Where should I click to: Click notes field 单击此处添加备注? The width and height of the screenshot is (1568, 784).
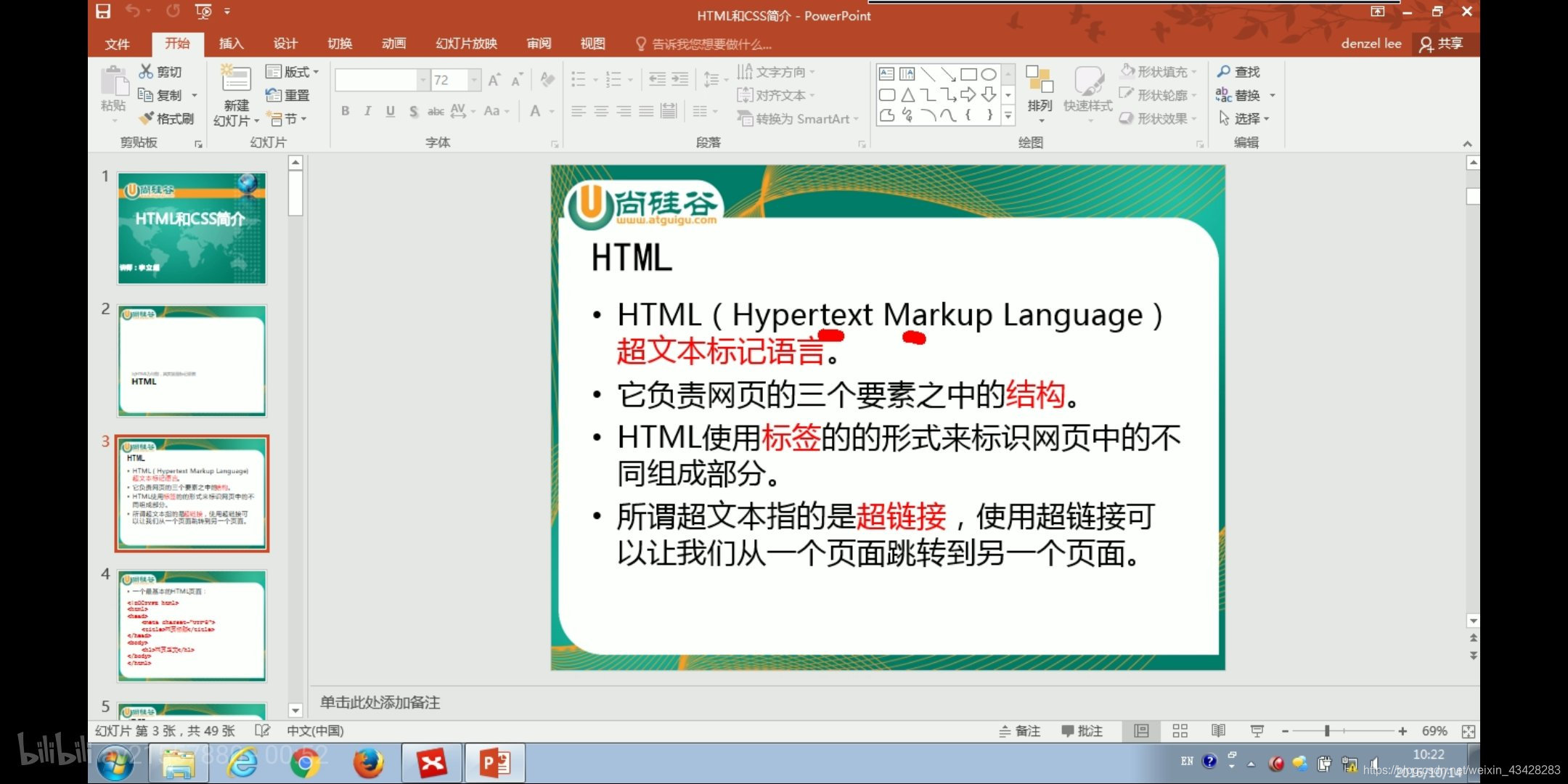pyautogui.click(x=380, y=702)
